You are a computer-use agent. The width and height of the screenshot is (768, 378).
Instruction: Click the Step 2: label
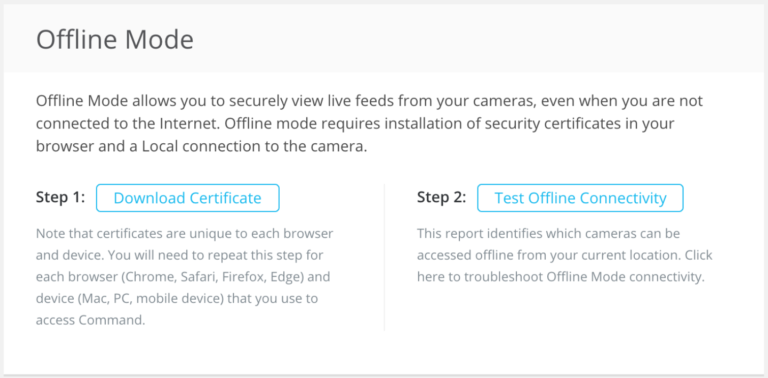pyautogui.click(x=442, y=197)
